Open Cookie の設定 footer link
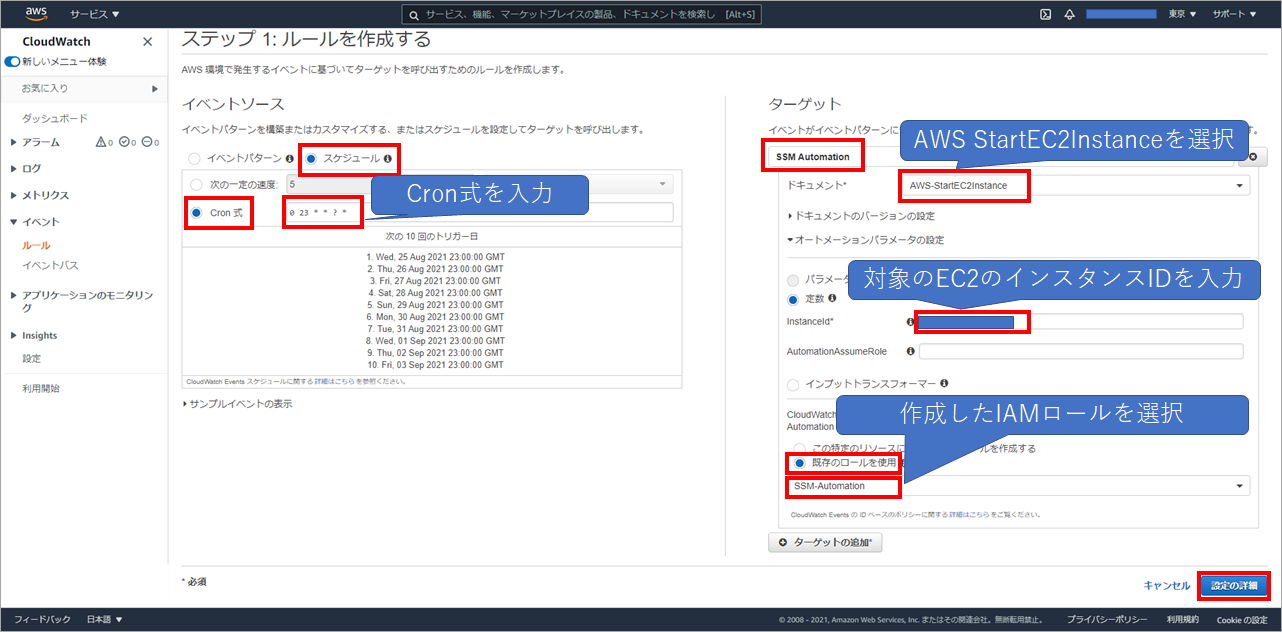 (1242, 620)
